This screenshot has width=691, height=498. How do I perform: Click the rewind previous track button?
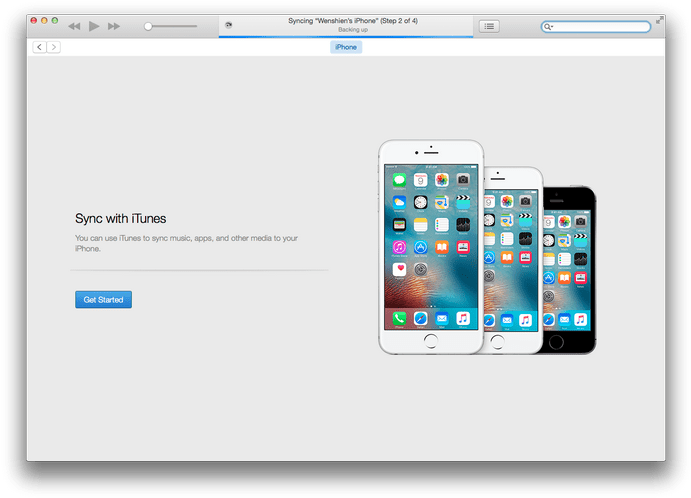click(74, 26)
